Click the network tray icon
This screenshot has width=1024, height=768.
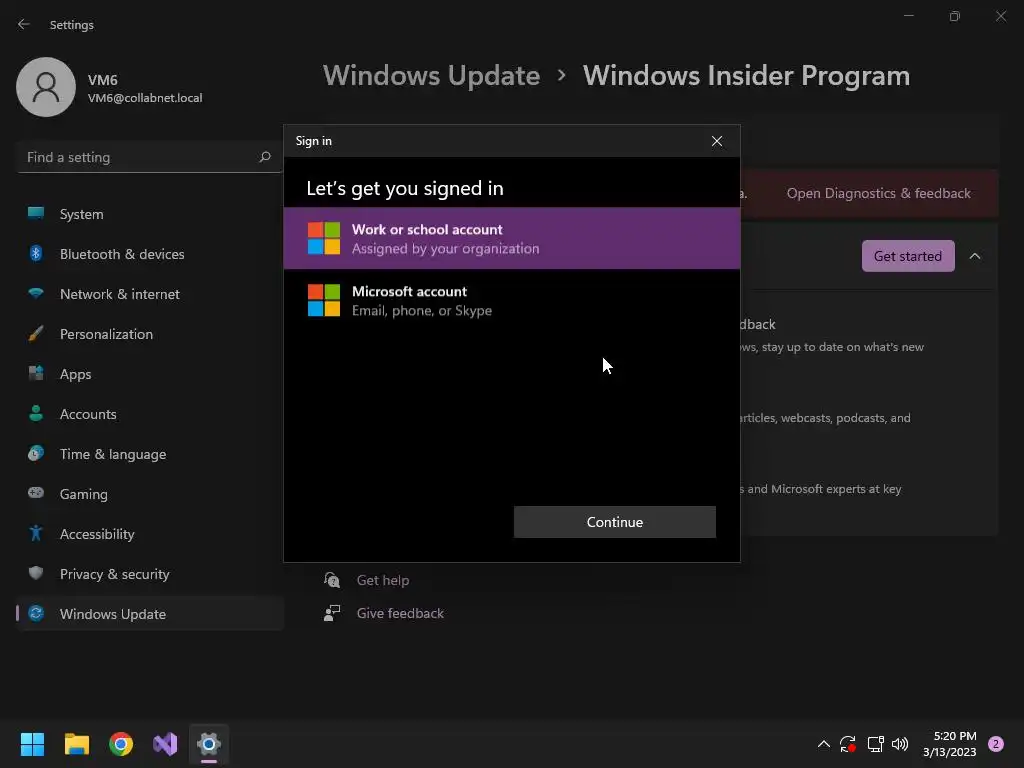click(875, 744)
